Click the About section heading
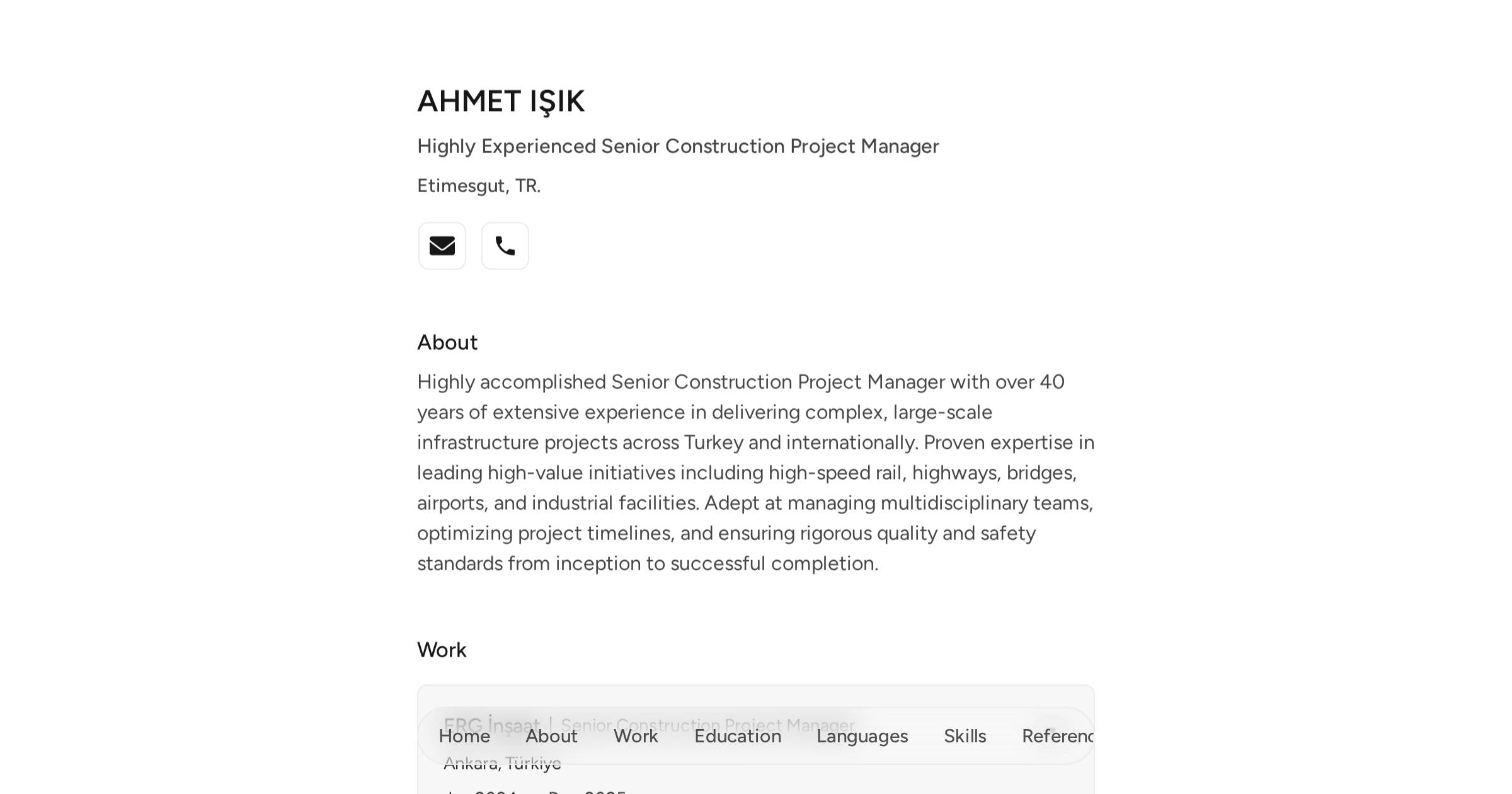Viewport: 1512px width, 794px height. coord(447,342)
